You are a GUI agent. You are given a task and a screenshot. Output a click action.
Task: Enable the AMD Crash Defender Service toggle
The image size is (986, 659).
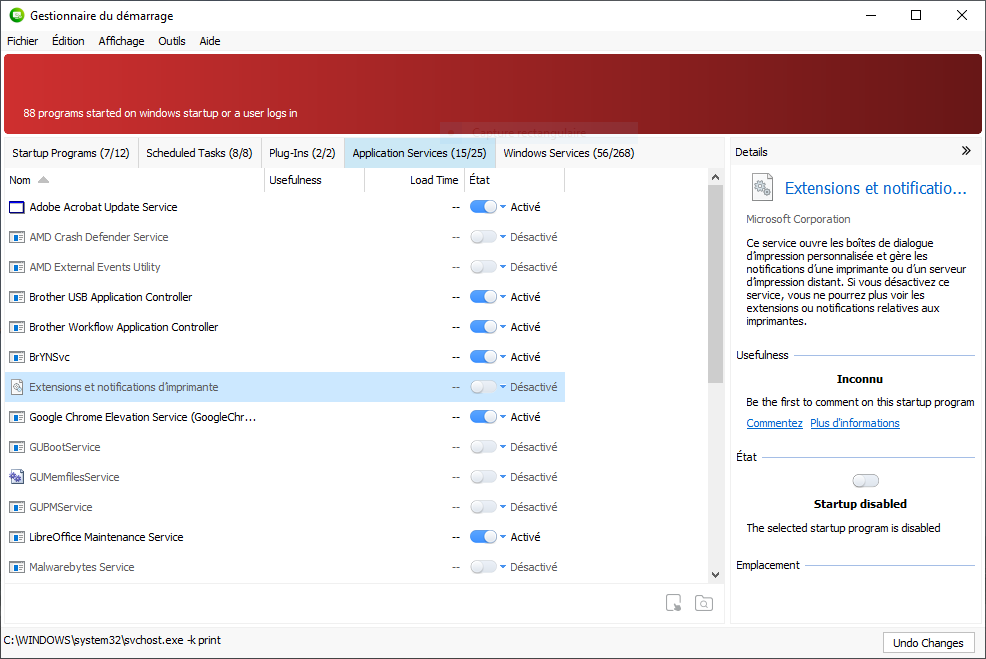coord(483,237)
